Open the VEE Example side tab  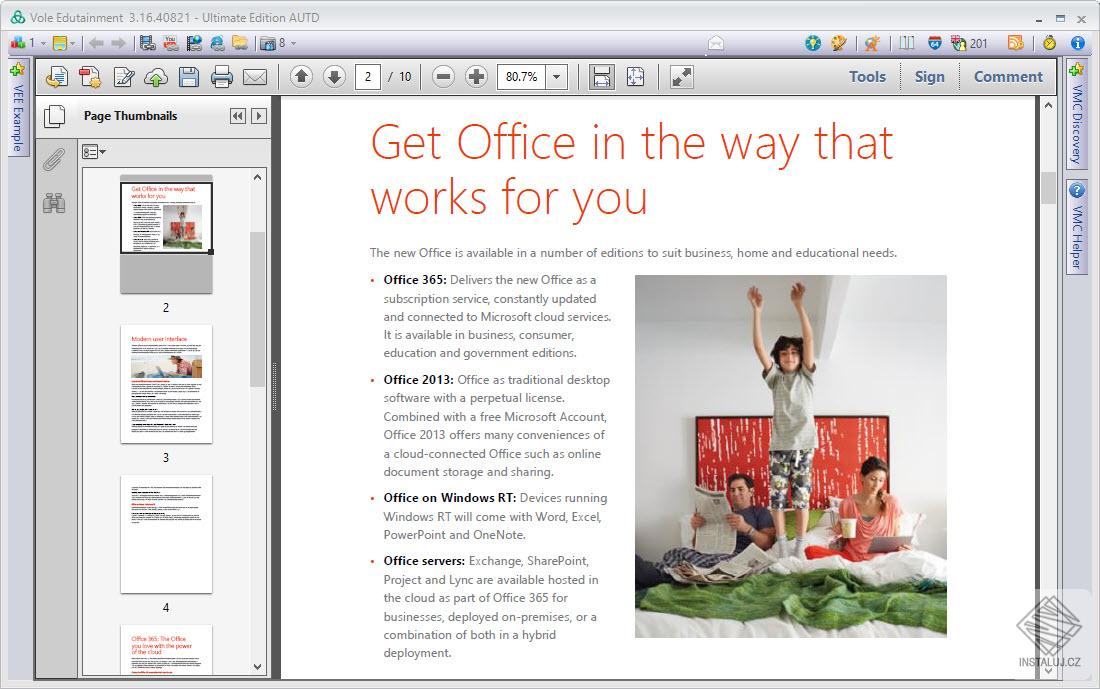[x=18, y=108]
